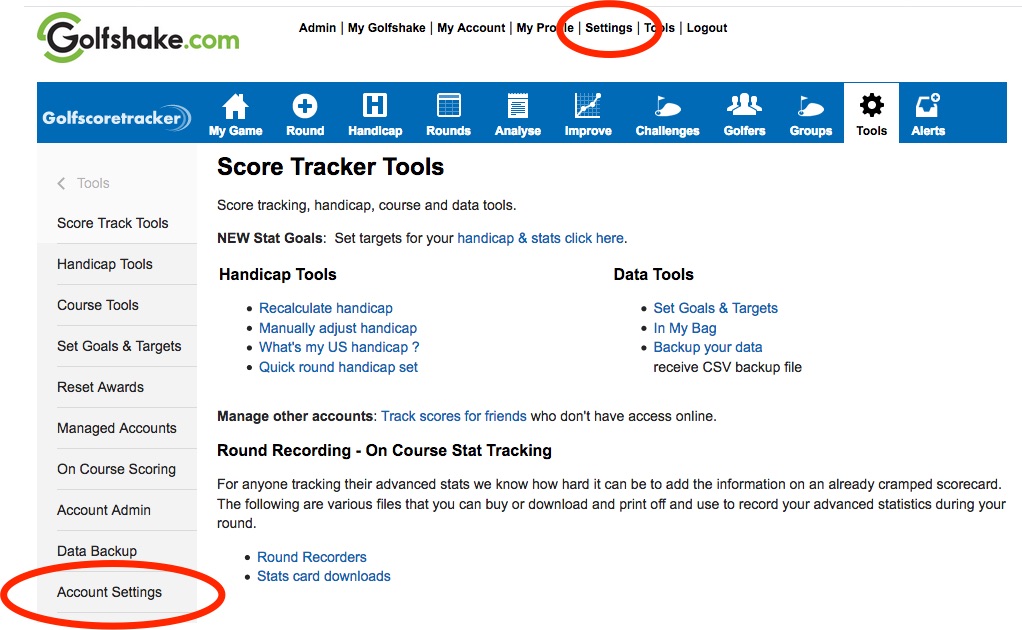Open the Golfers people icon

pyautogui.click(x=744, y=104)
